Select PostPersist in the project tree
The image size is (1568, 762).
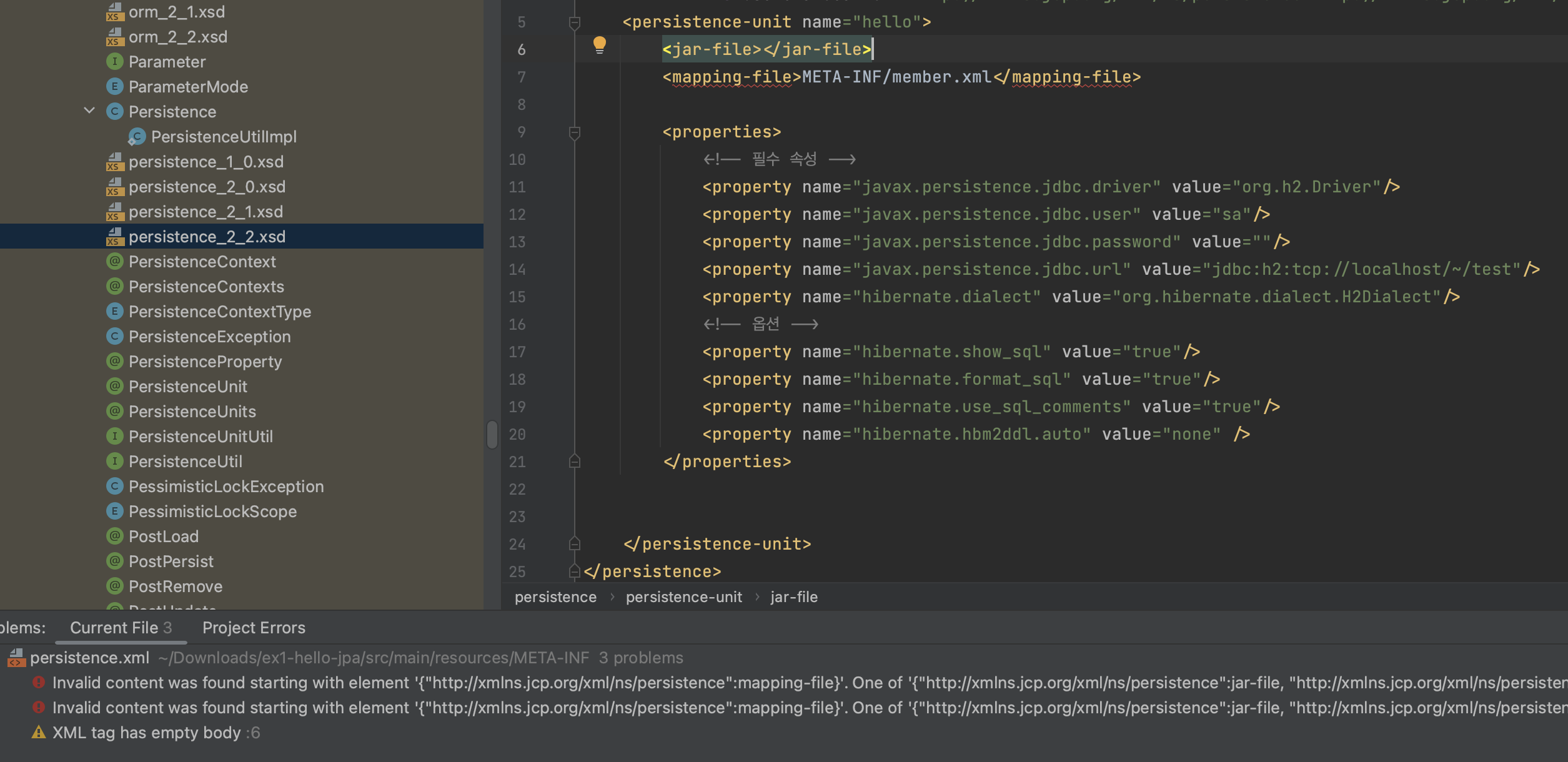coord(171,562)
